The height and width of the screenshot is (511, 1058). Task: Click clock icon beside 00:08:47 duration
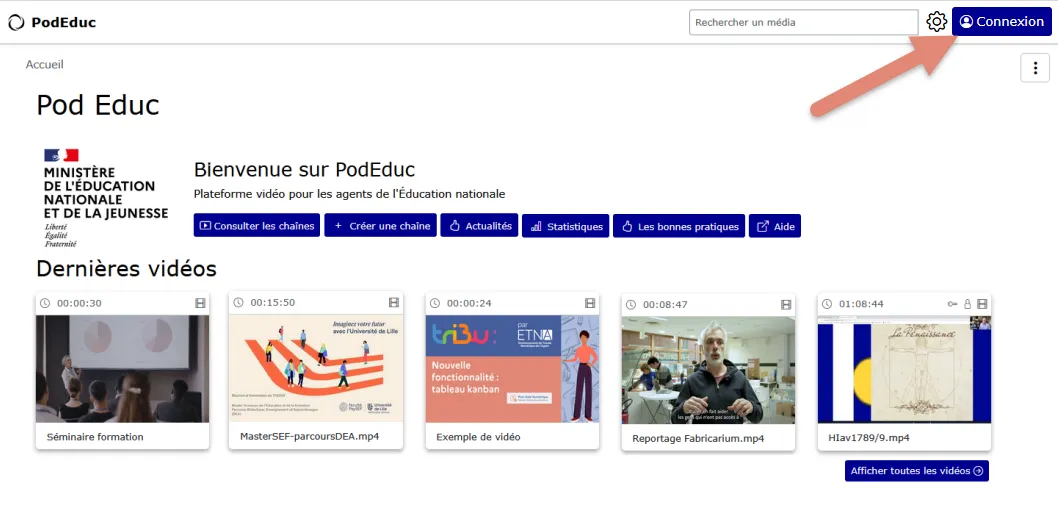(x=631, y=304)
